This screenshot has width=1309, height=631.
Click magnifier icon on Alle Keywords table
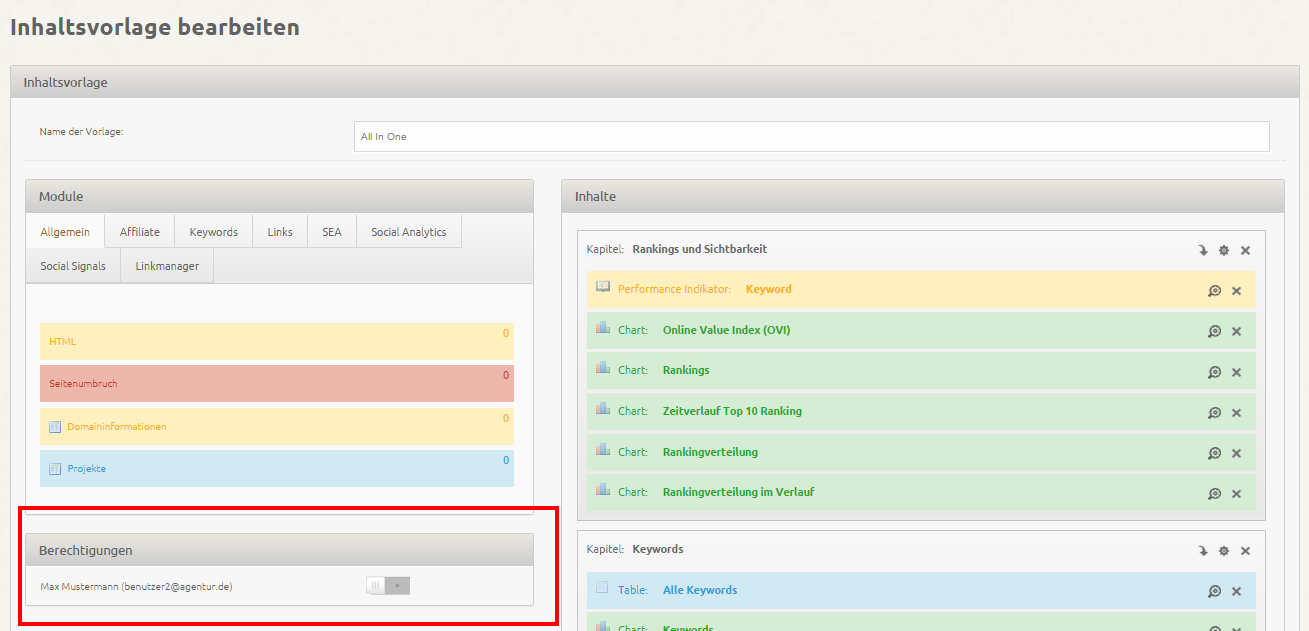1214,592
